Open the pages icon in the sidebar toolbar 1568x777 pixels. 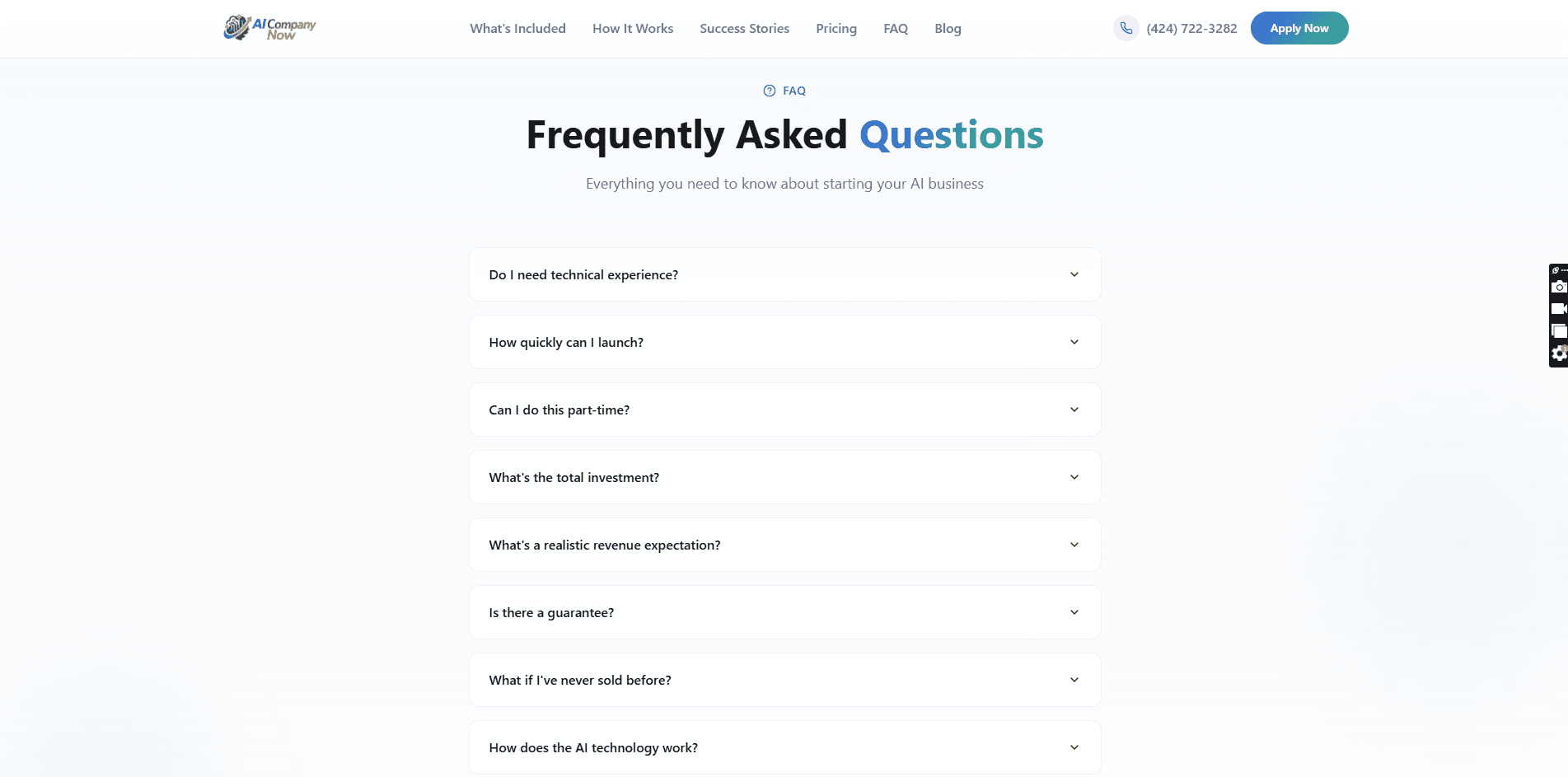(1557, 330)
